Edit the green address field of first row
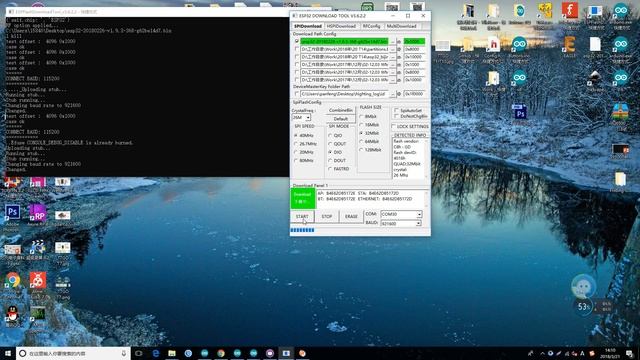The width and height of the screenshot is (640, 360). (414, 41)
